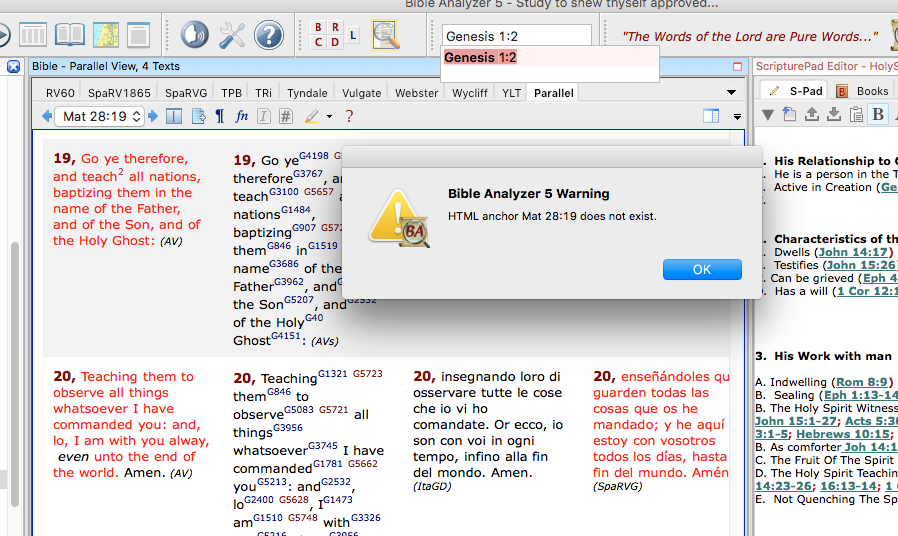Click the B panel letter button

pyautogui.click(x=318, y=27)
